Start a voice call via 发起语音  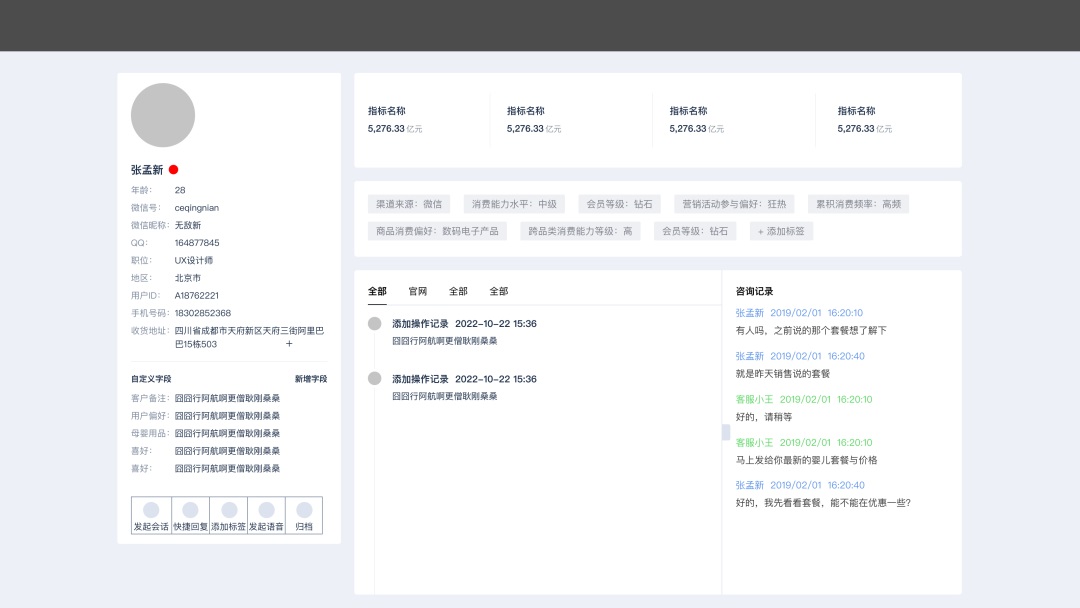tap(266, 510)
